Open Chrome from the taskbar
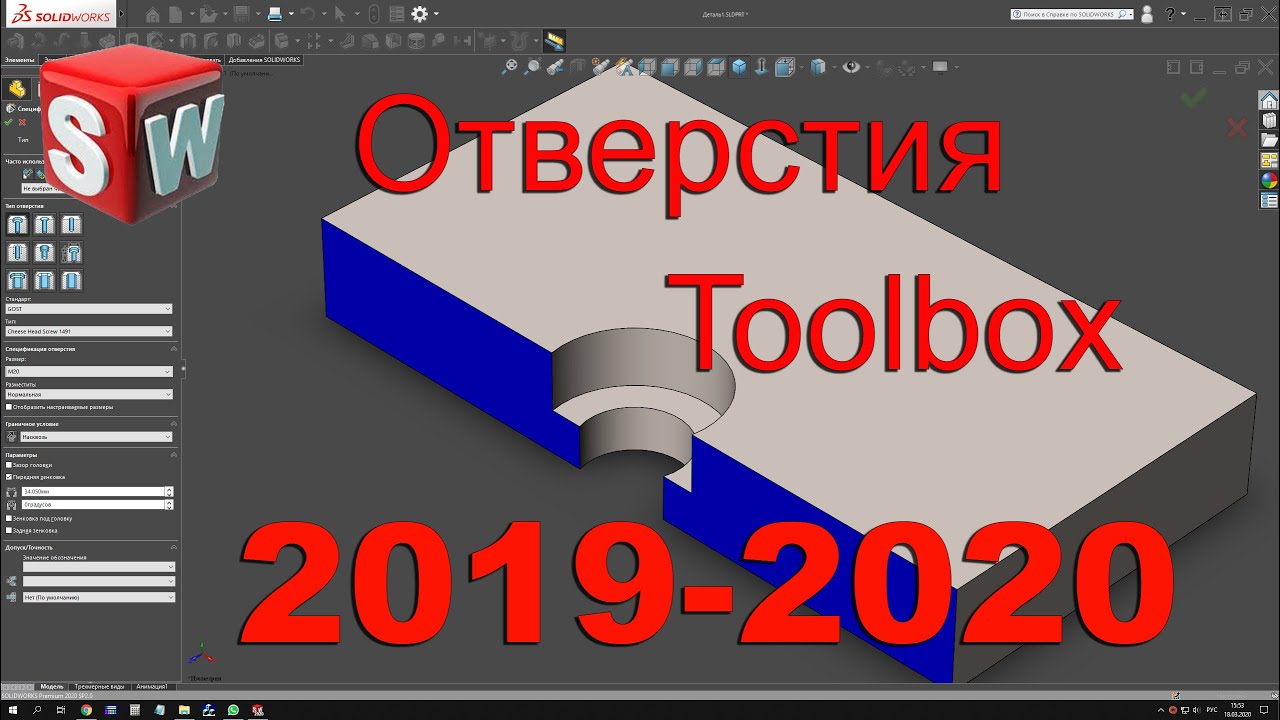 tap(86, 710)
